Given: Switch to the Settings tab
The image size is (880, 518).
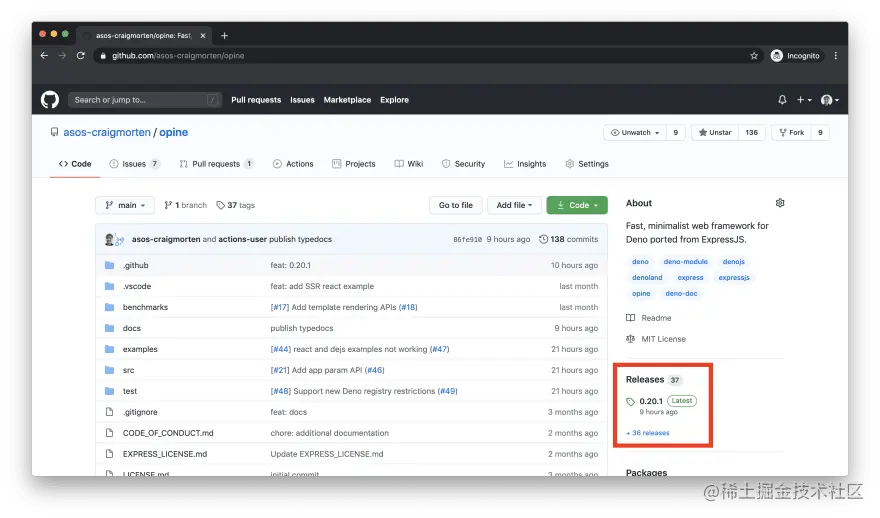Looking at the screenshot, I should [587, 164].
